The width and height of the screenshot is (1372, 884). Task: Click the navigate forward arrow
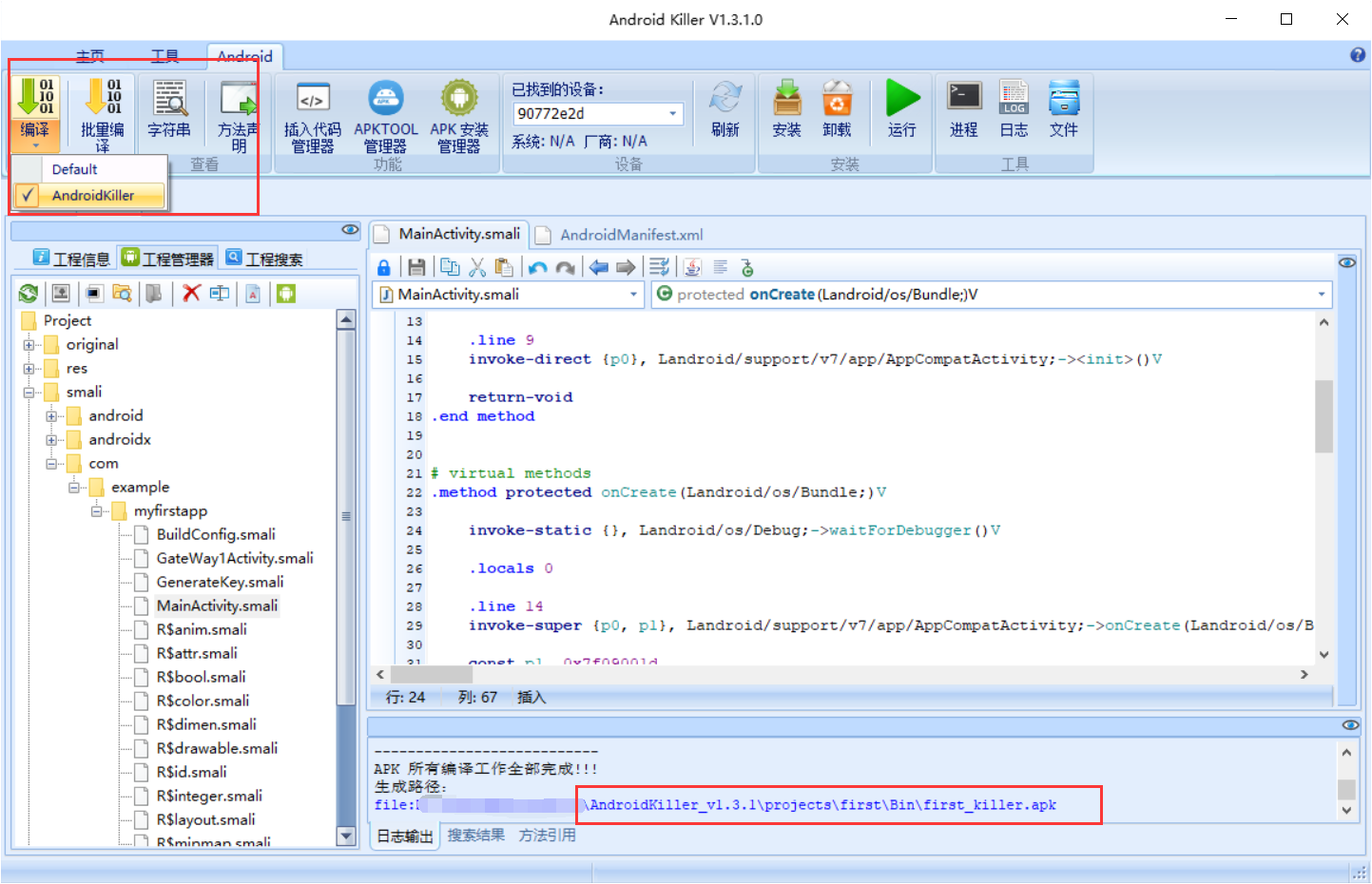pyautogui.click(x=626, y=268)
